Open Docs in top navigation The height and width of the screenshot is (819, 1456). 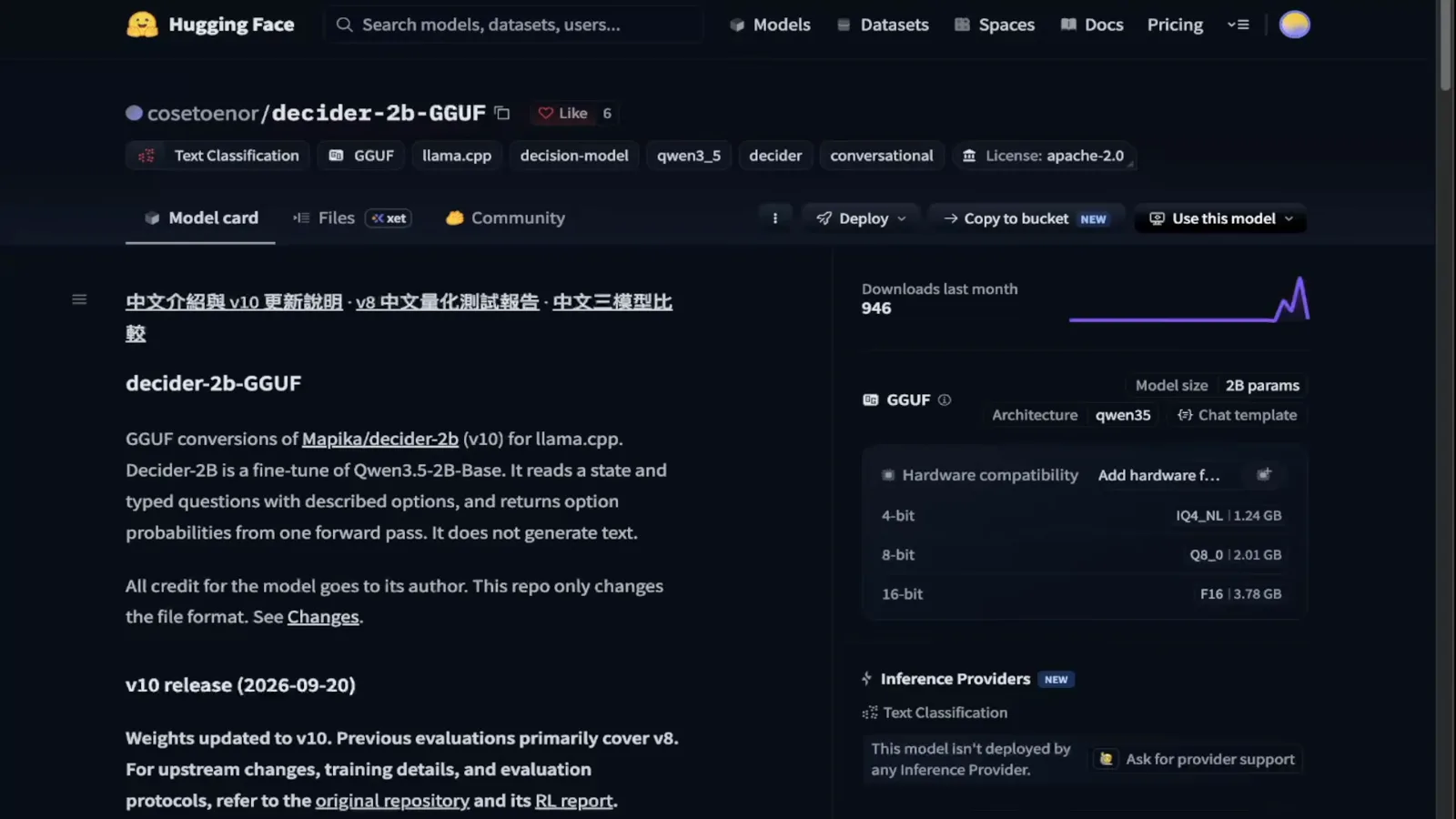(x=1092, y=25)
